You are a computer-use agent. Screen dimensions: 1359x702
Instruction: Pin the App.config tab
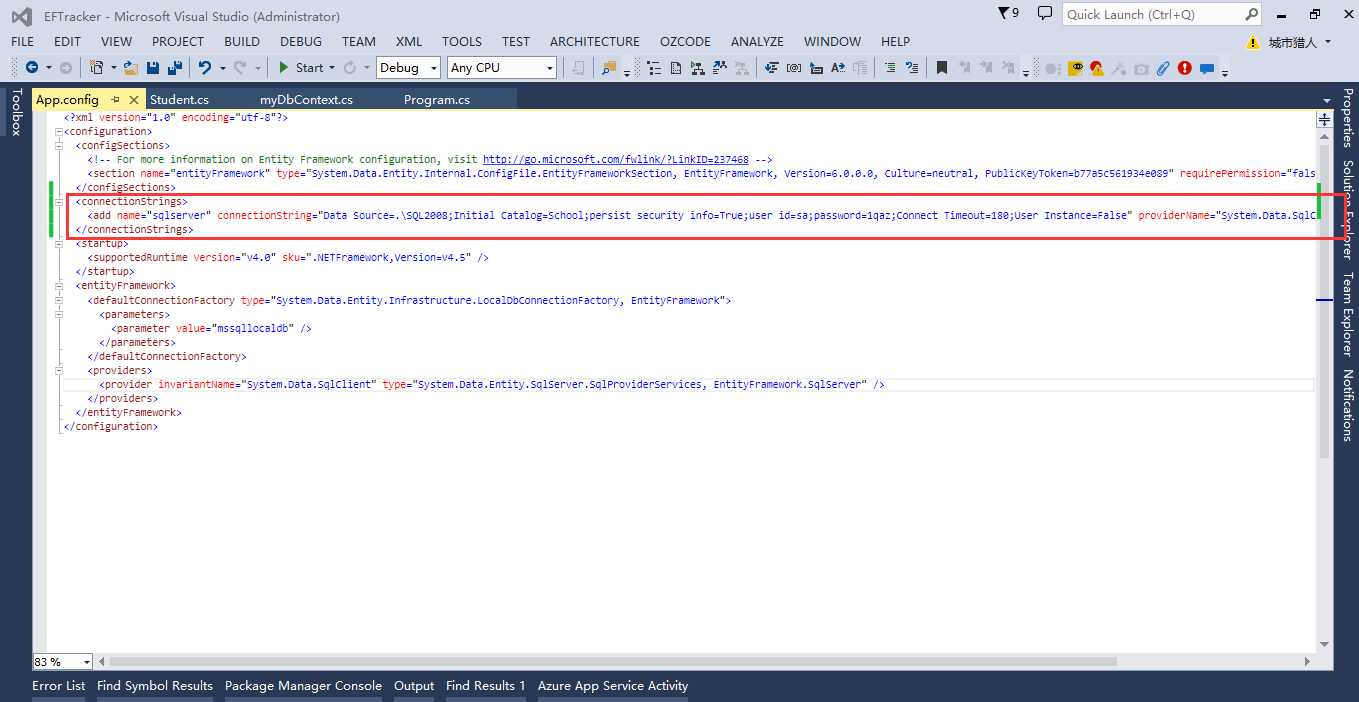pyautogui.click(x=115, y=99)
